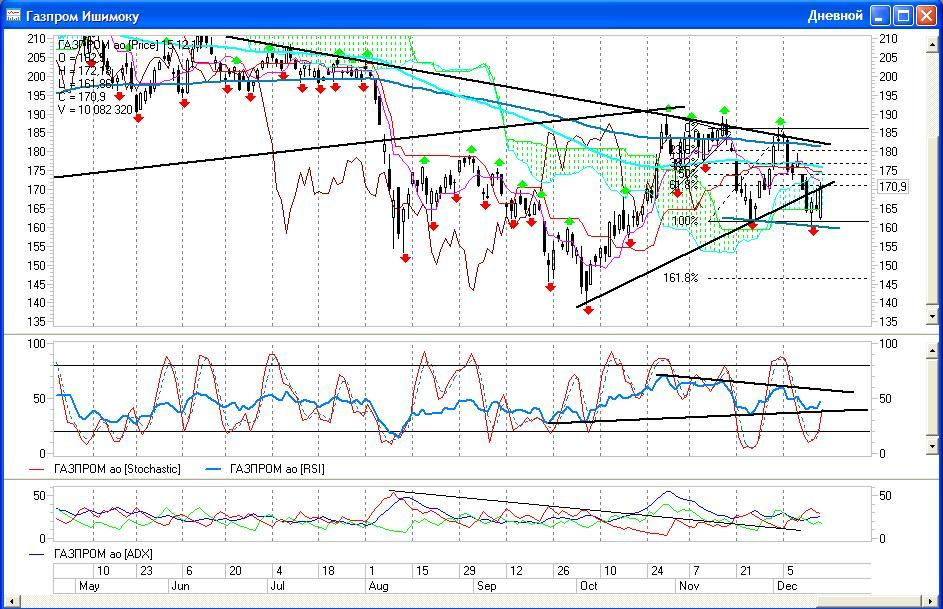Image resolution: width=943 pixels, height=609 pixels.
Task: Click the Dec label on the time axis
Action: click(787, 586)
